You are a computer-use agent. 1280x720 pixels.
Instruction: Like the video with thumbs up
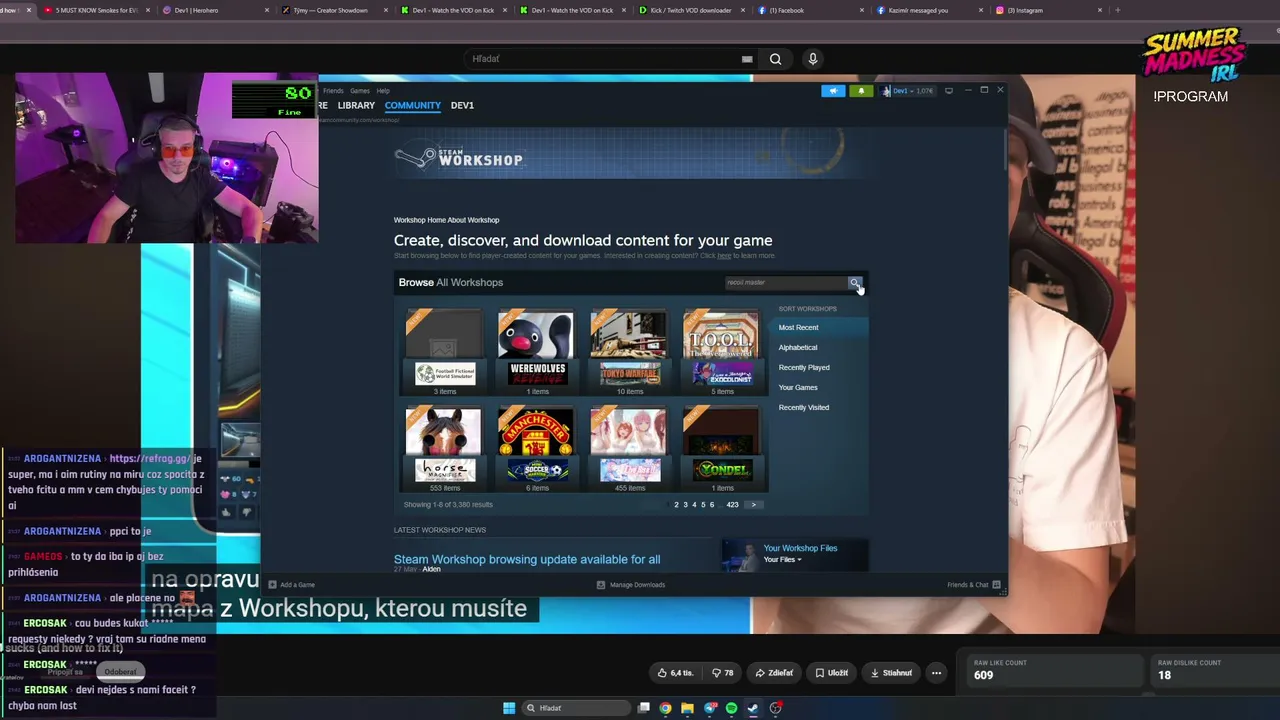(x=674, y=673)
